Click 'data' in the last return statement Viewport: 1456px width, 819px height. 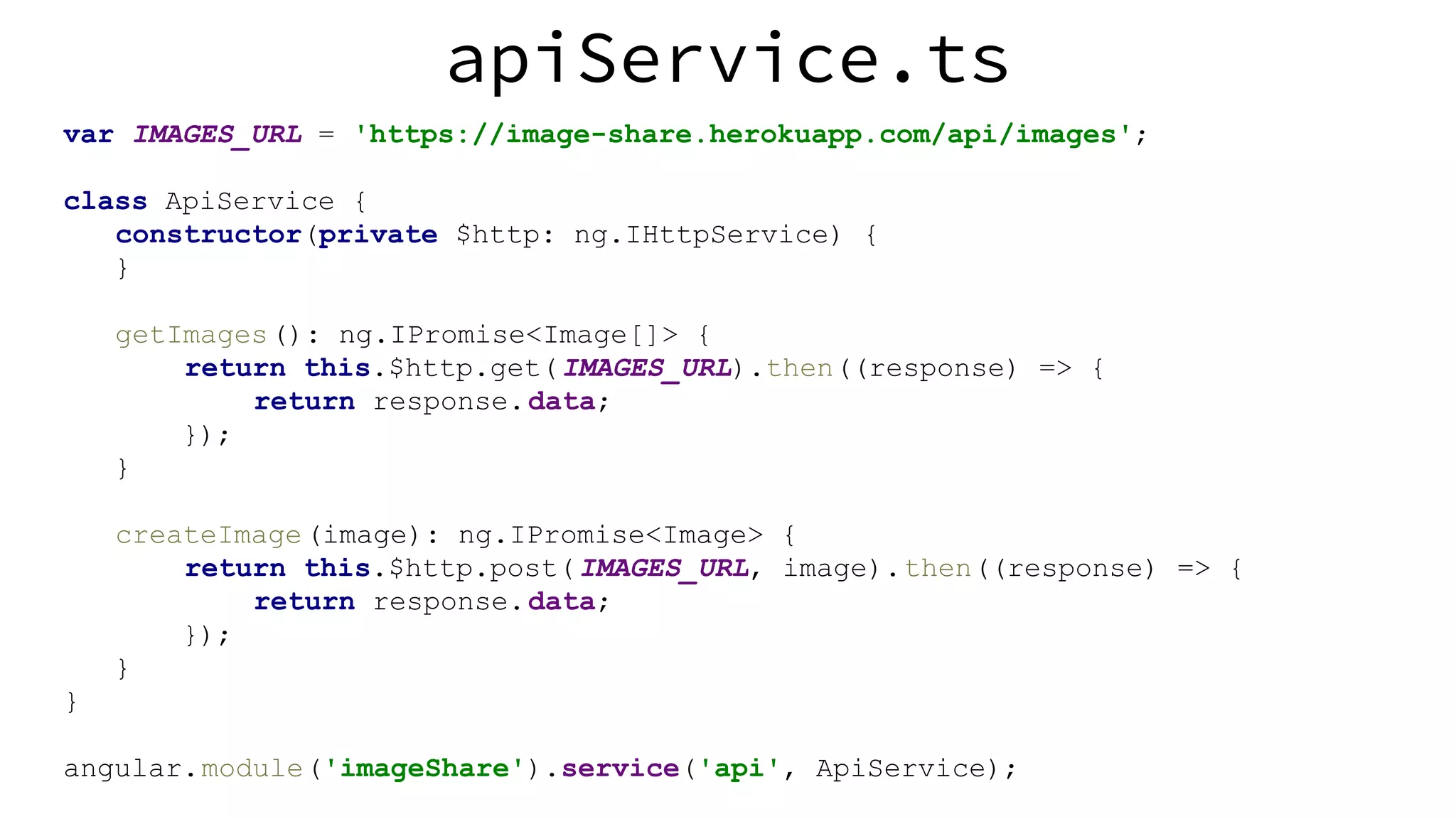point(561,602)
